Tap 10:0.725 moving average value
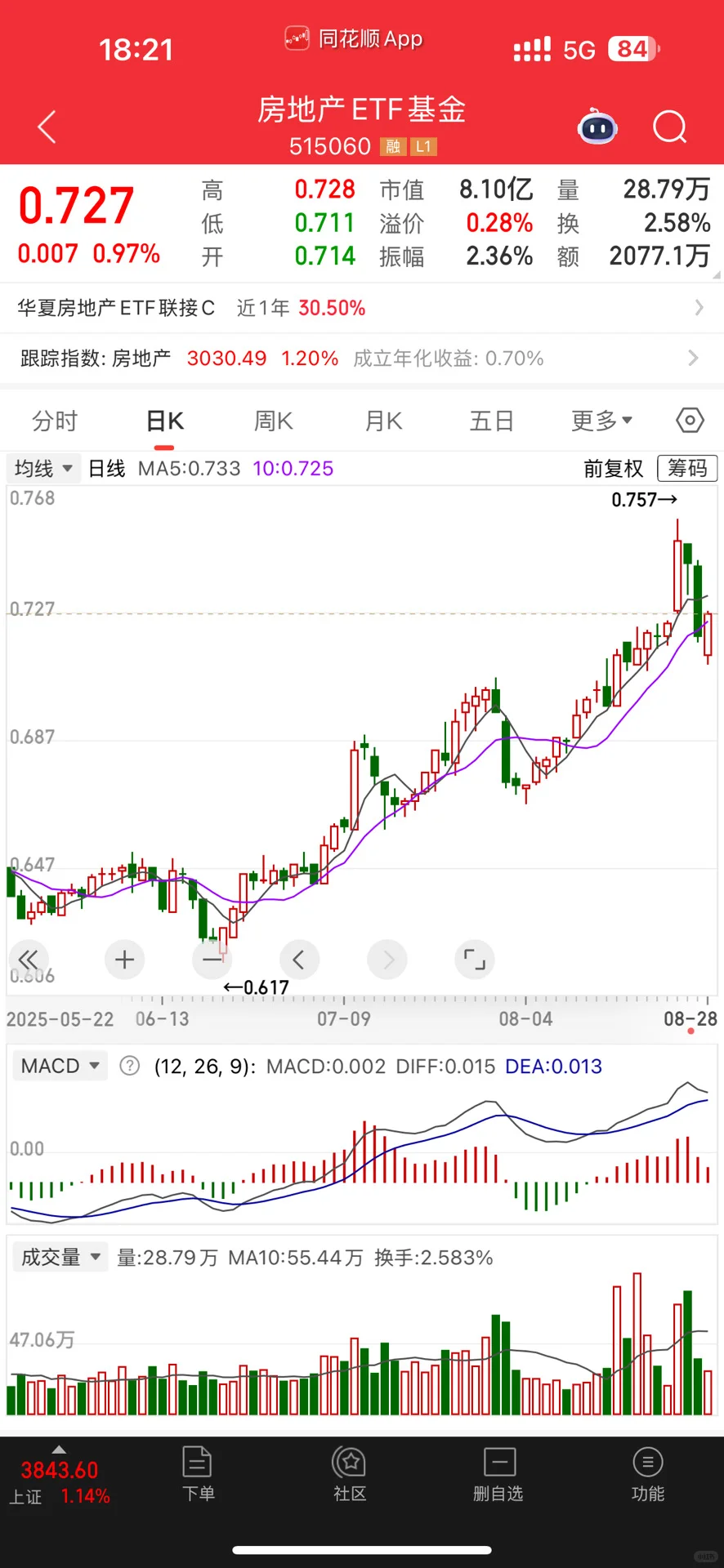 (293, 469)
